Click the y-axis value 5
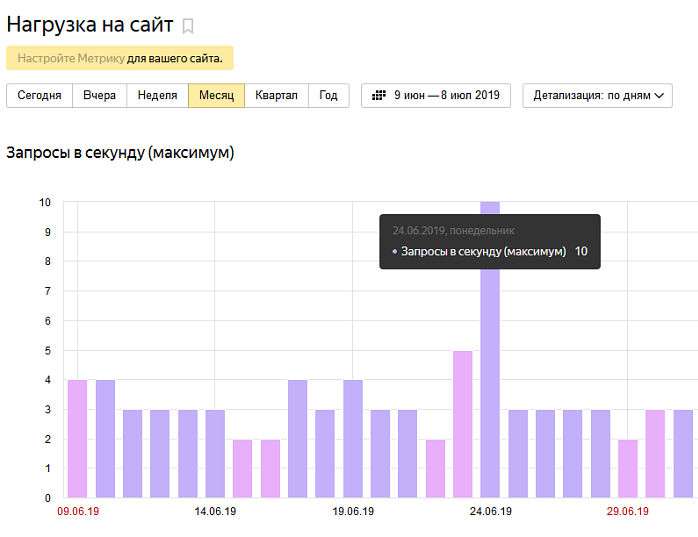This screenshot has height=537, width=698. pos(48,351)
